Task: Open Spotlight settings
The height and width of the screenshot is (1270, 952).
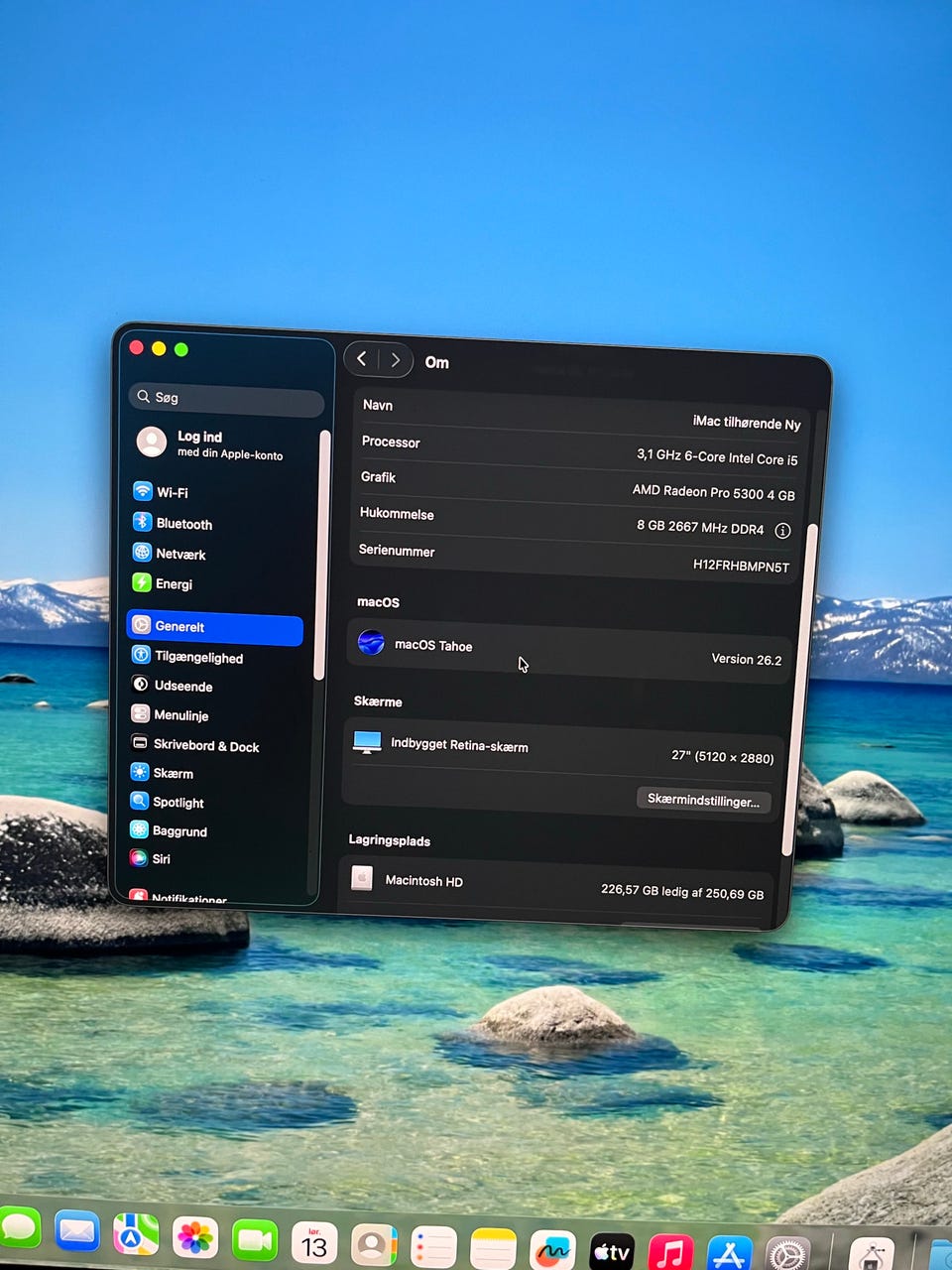Action: [167, 802]
